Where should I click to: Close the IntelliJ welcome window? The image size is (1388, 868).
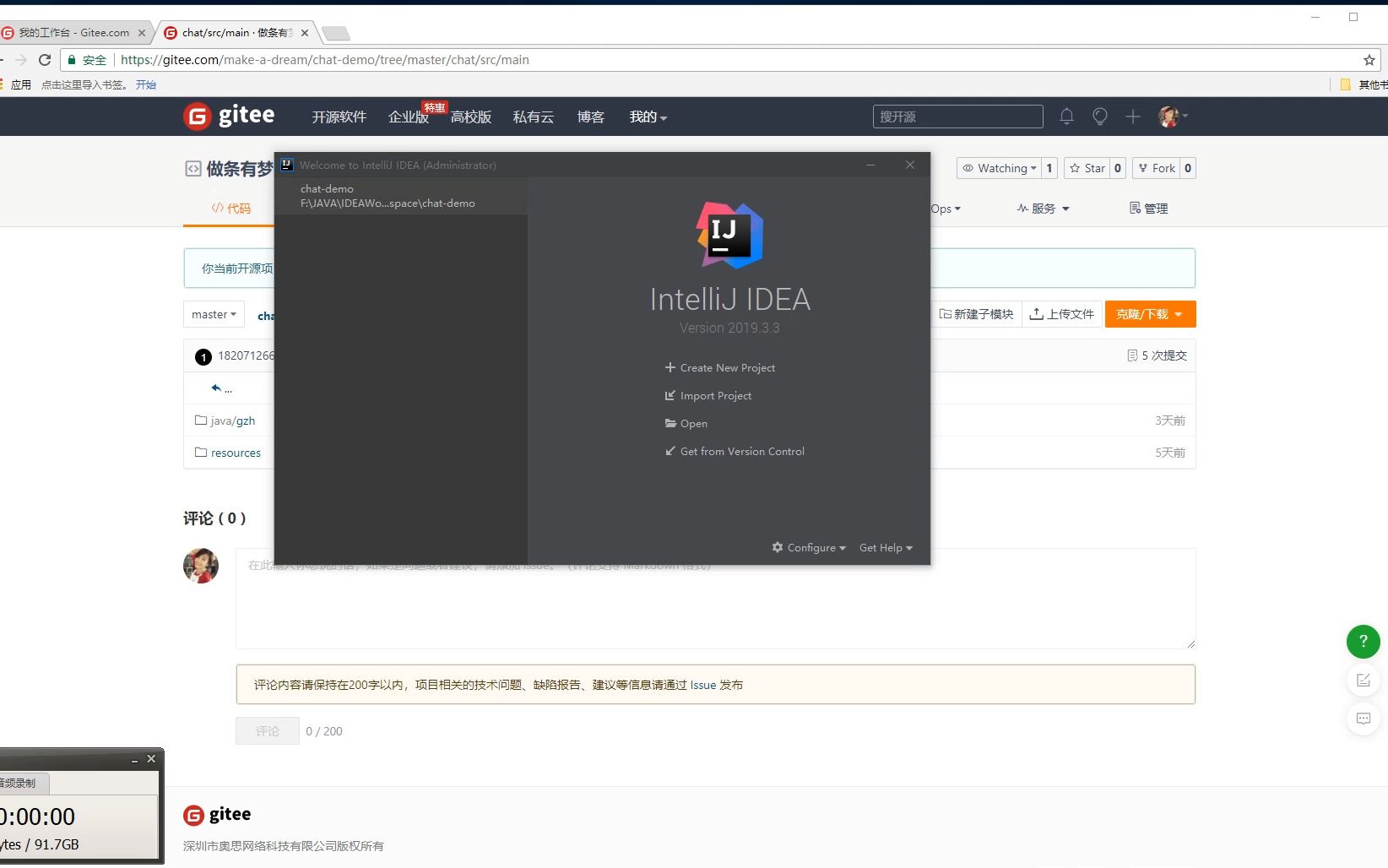(x=909, y=165)
